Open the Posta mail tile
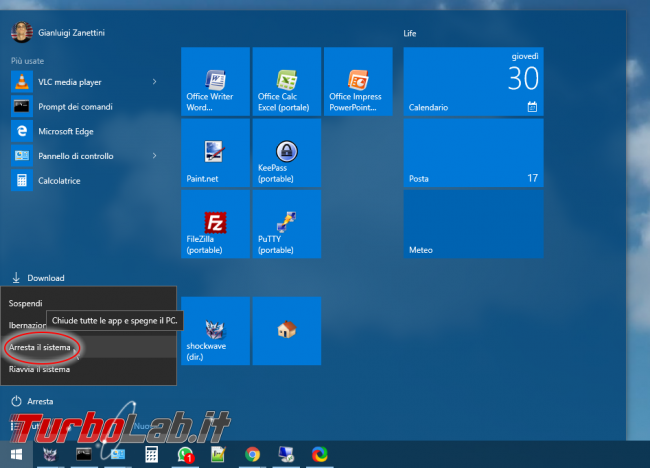This screenshot has height=468, width=650. click(473, 153)
